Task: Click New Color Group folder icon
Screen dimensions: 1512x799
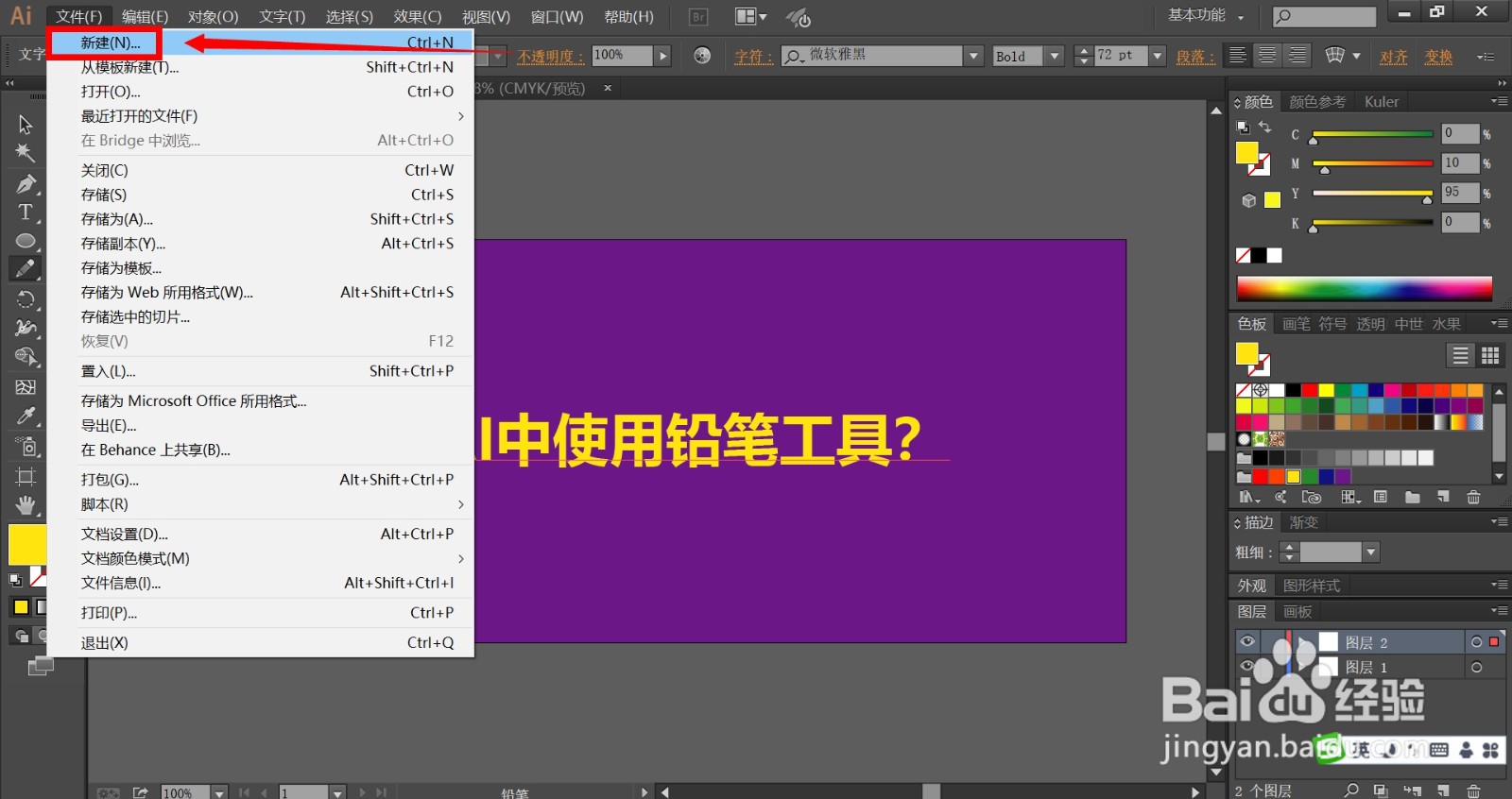Action: point(1413,498)
